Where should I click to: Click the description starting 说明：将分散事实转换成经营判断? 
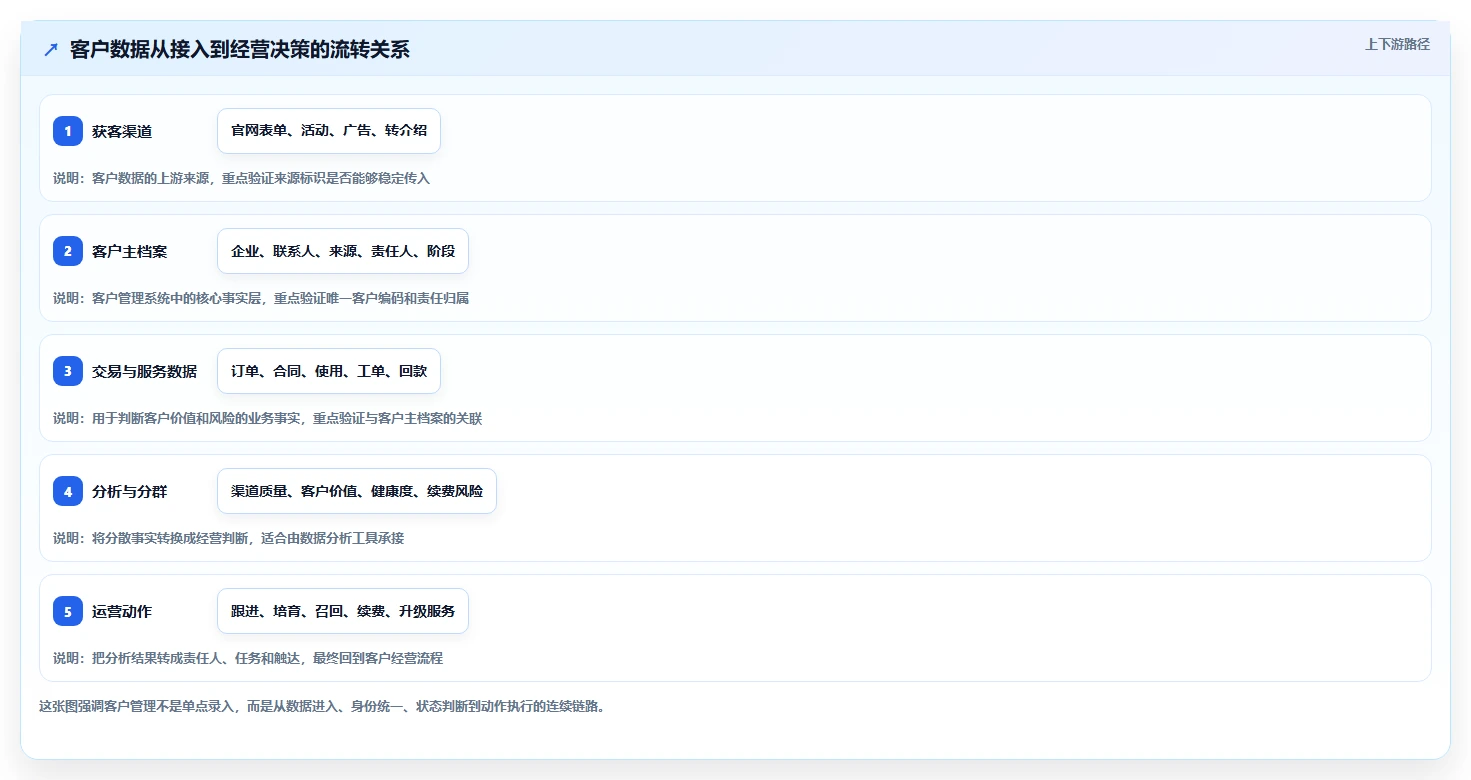pos(228,538)
